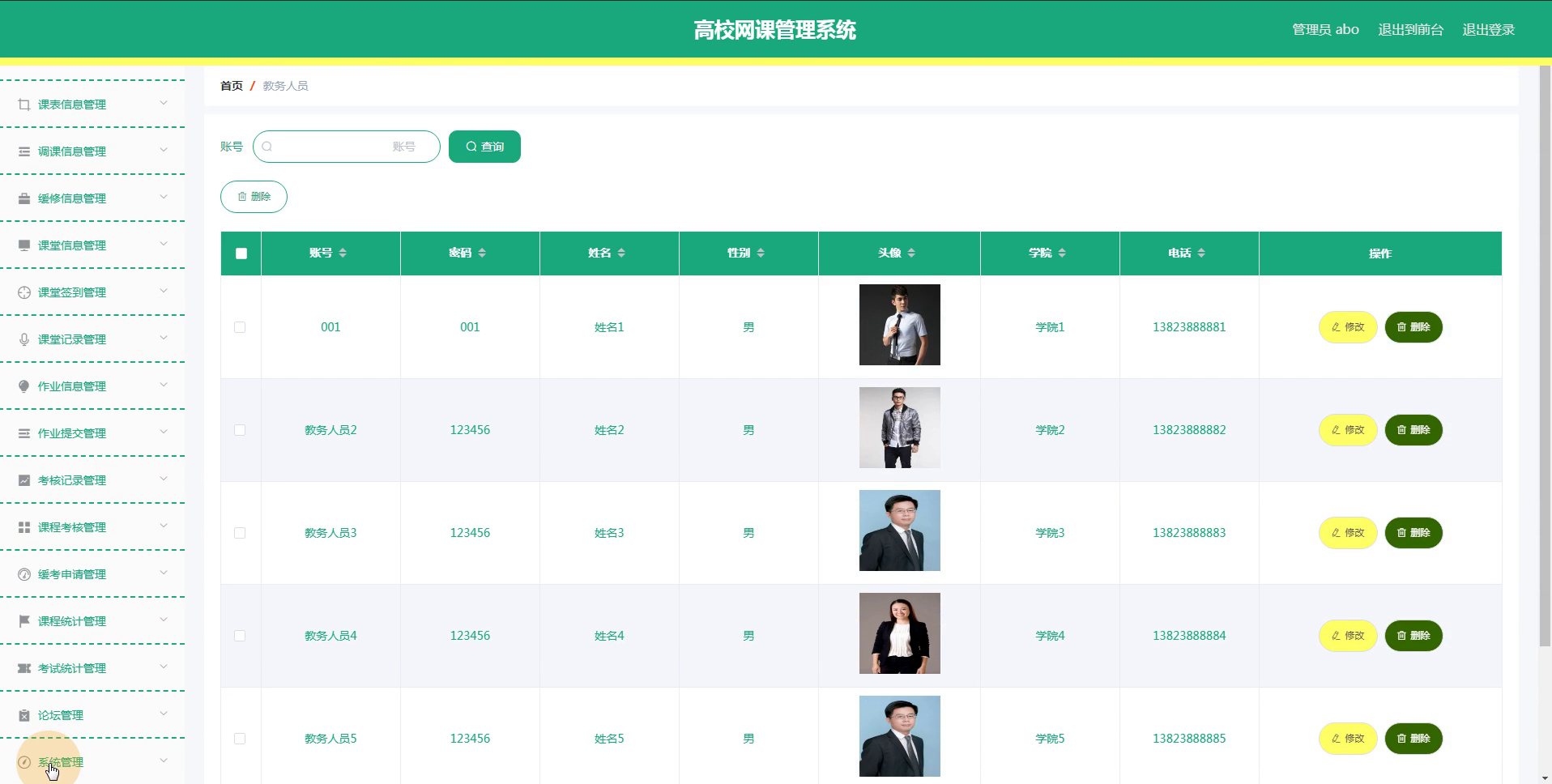Open the avatar photo of 姓名4
Image resolution: width=1552 pixels, height=784 pixels.
(900, 633)
